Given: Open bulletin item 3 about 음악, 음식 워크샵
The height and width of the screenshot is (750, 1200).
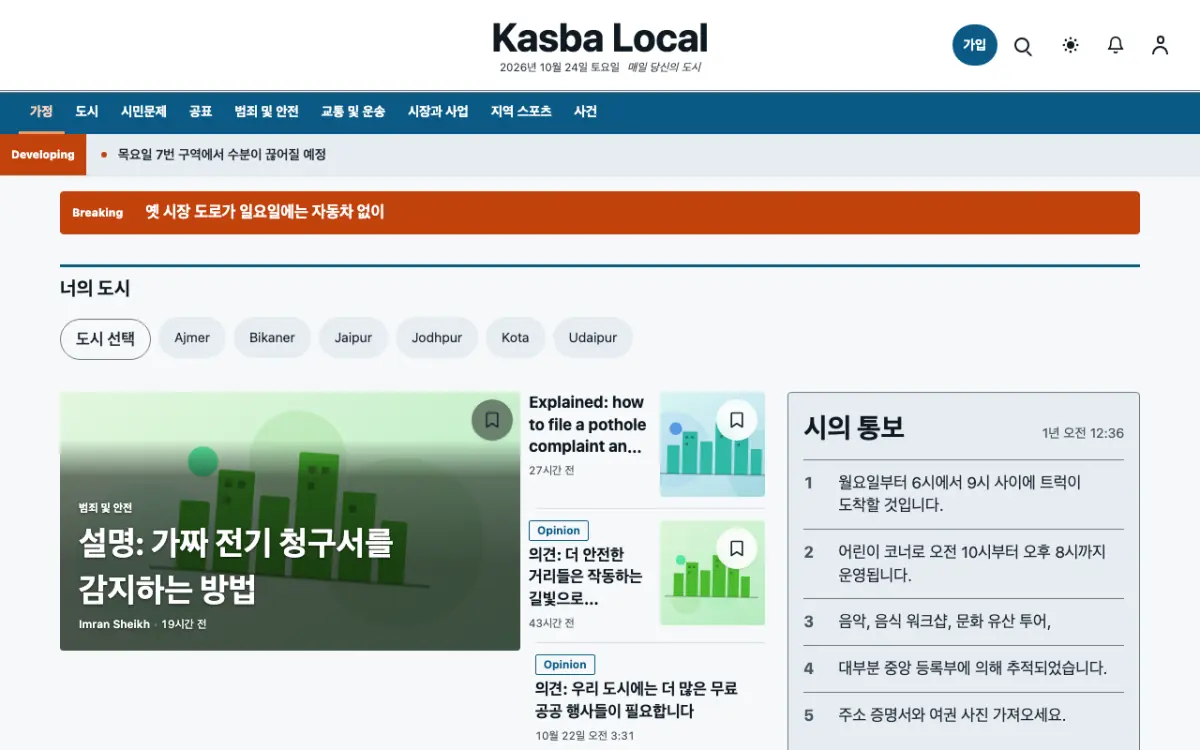Looking at the screenshot, I should tap(964, 622).
